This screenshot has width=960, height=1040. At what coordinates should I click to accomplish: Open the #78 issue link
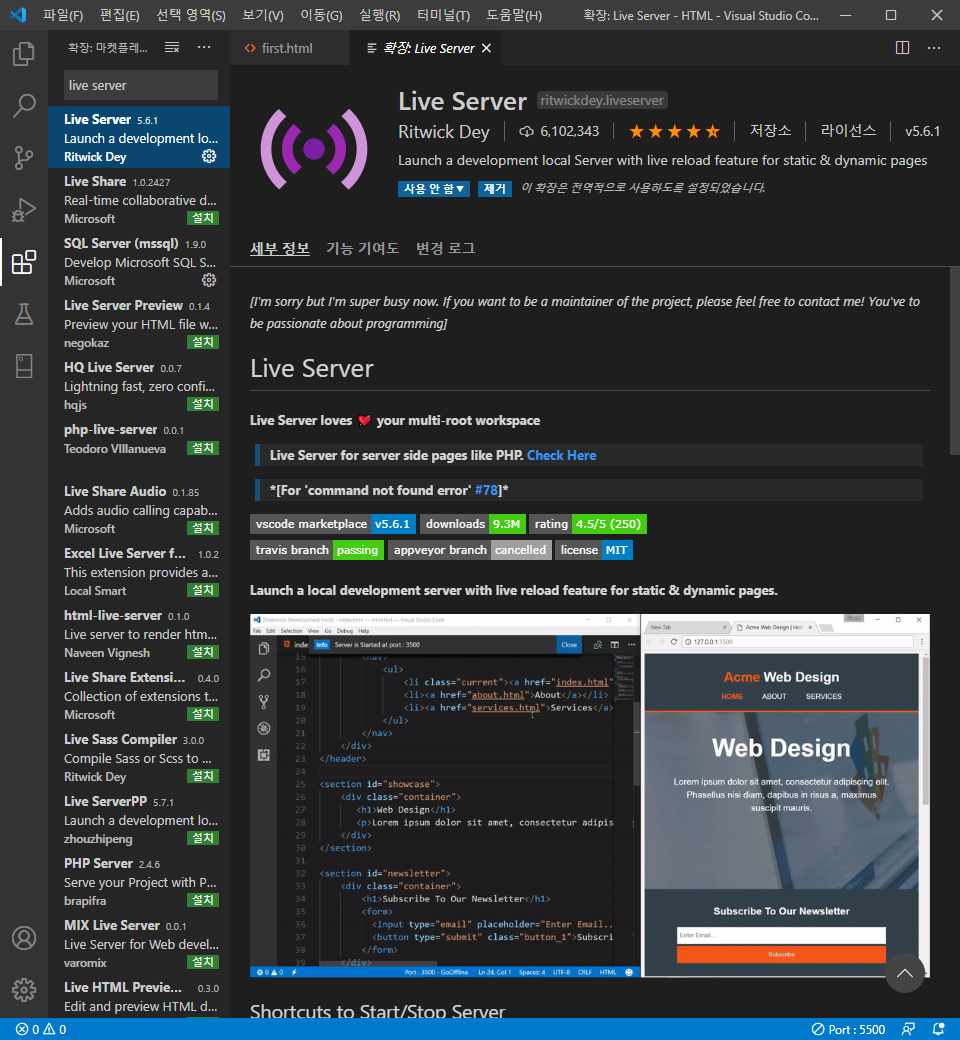(486, 490)
